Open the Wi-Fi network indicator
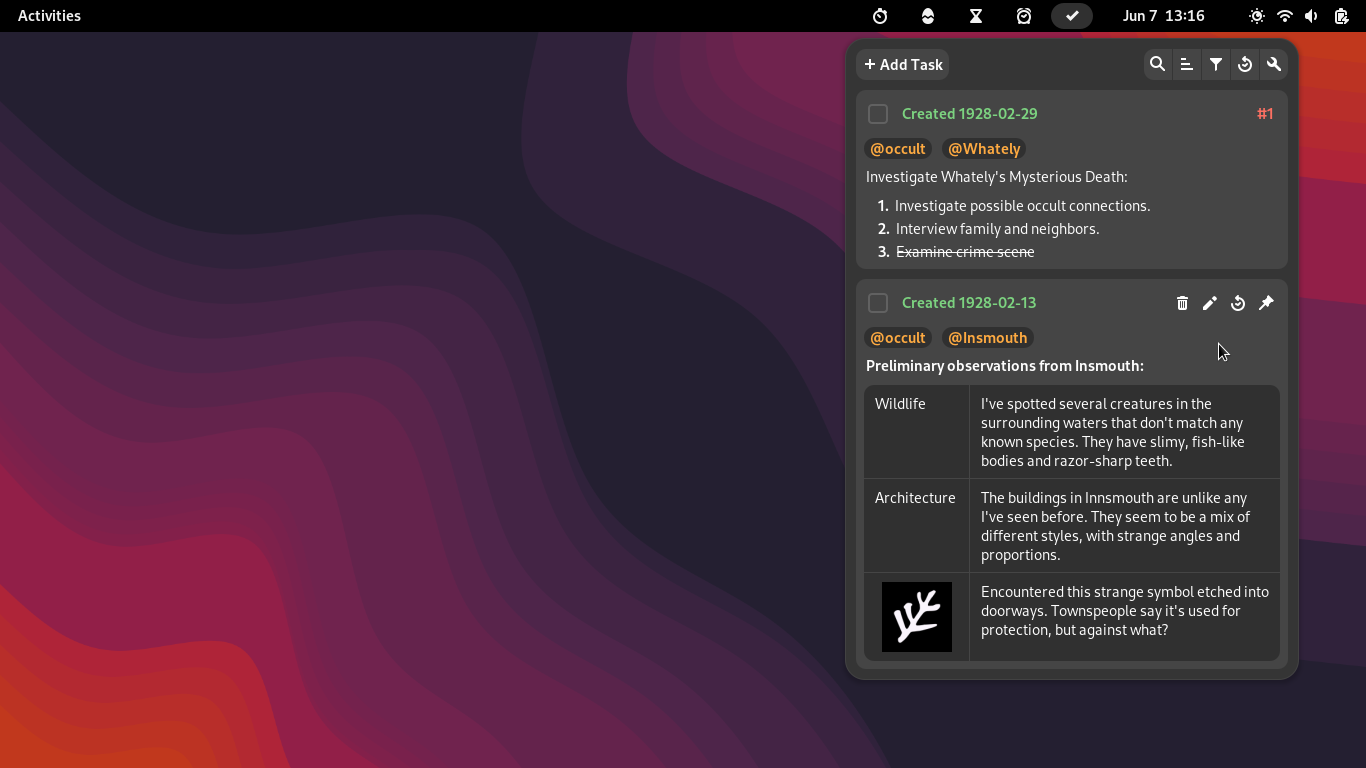Screen dimensions: 1366x768 tap(1285, 16)
